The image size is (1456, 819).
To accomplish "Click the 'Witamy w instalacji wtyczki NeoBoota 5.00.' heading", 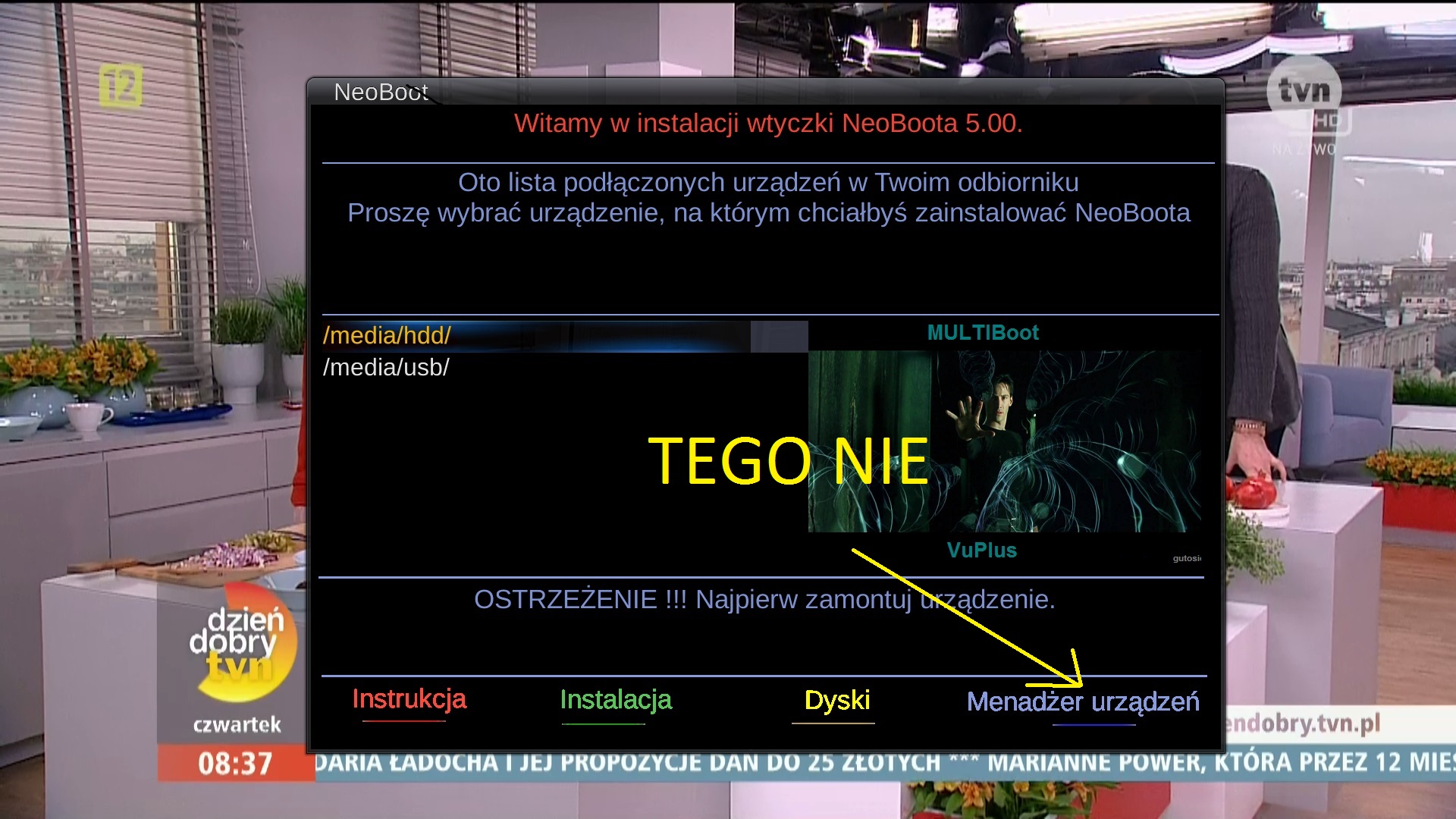I will (768, 124).
